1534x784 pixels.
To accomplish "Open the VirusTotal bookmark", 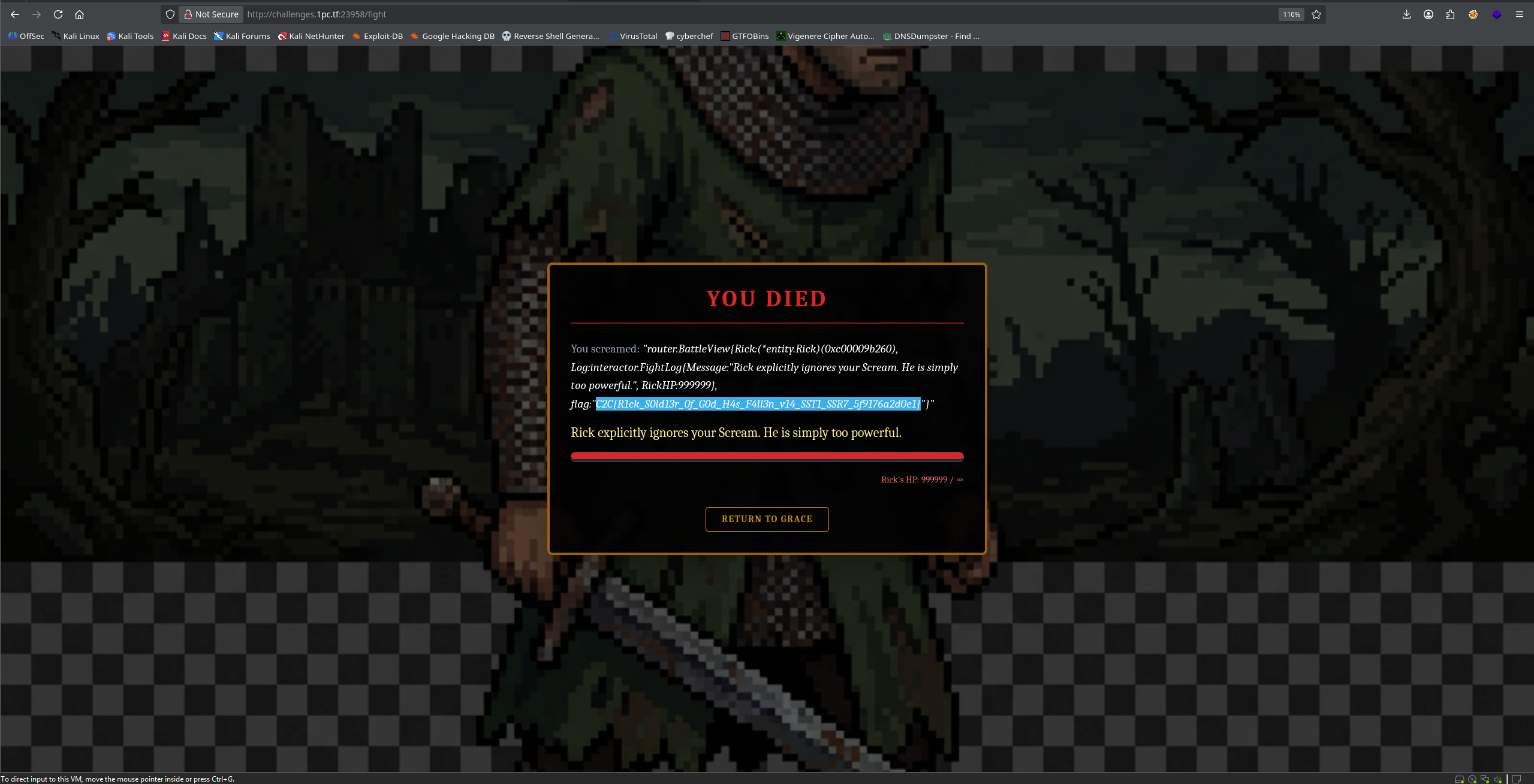I will coord(633,36).
